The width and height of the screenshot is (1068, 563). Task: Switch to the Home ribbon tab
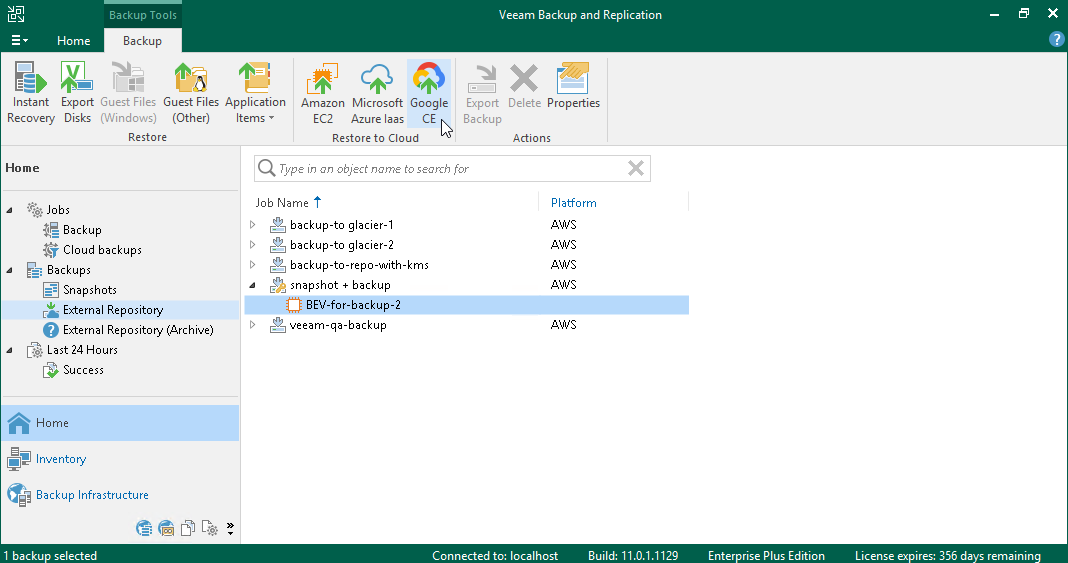click(x=74, y=41)
